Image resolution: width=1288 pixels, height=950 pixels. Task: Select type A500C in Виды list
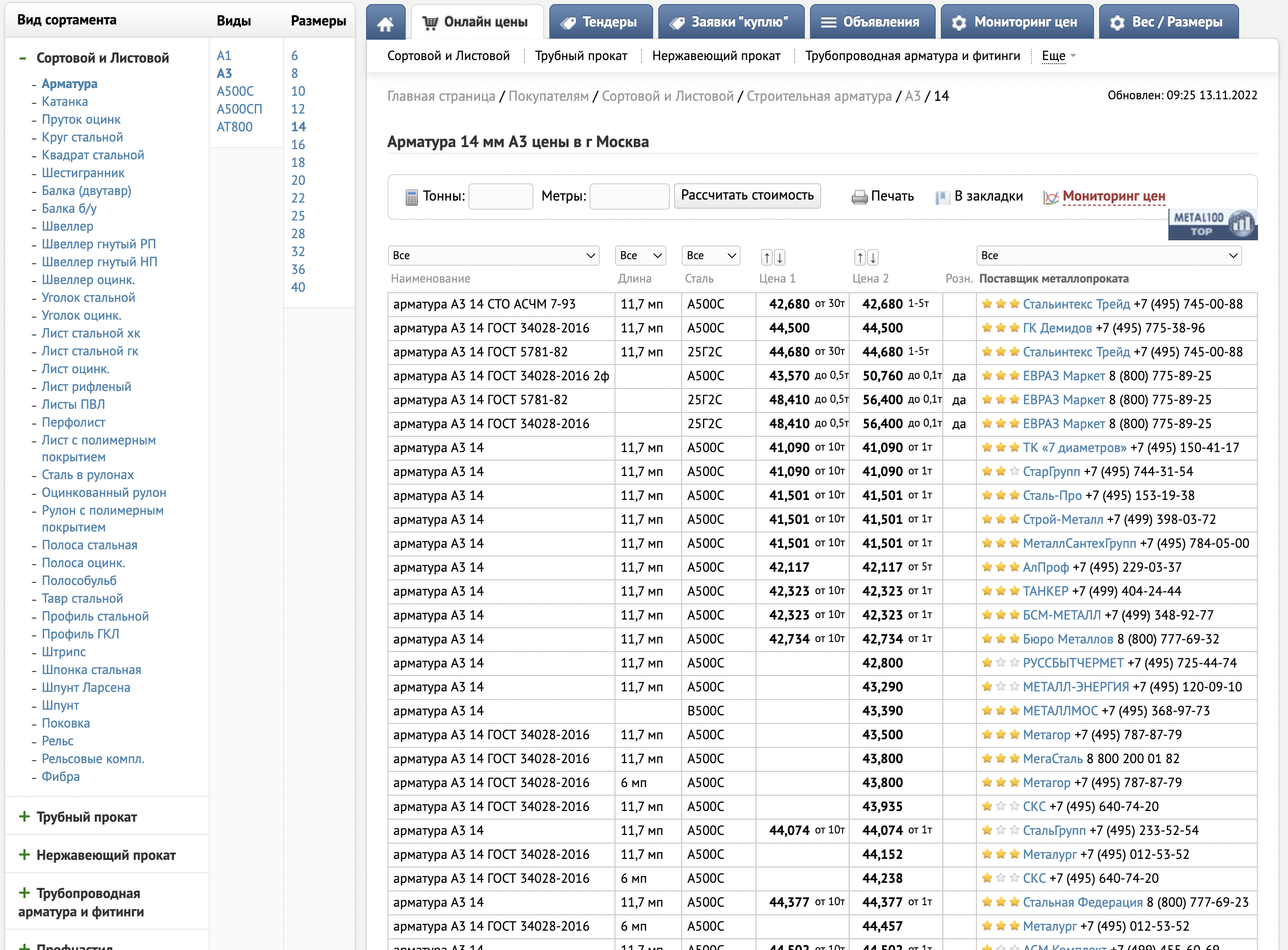(x=235, y=92)
